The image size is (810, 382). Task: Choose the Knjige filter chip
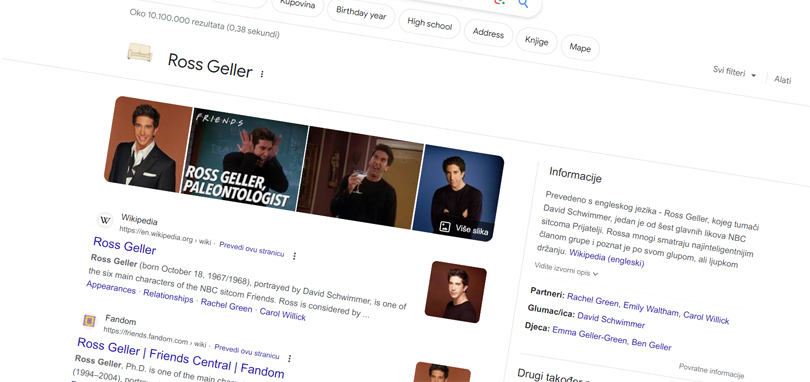[x=536, y=40]
